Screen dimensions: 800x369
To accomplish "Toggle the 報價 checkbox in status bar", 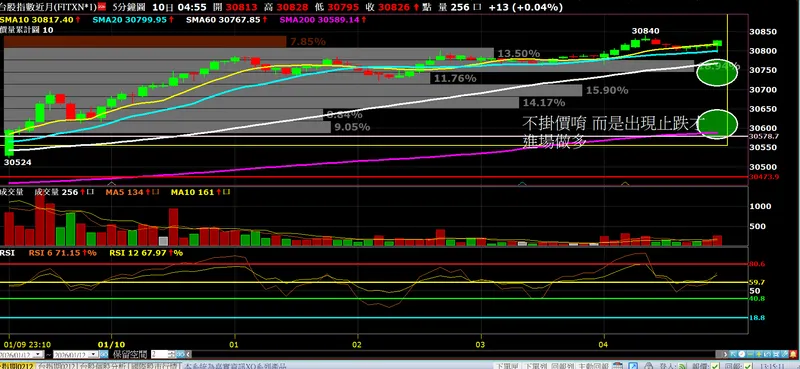I will click(715, 365).
